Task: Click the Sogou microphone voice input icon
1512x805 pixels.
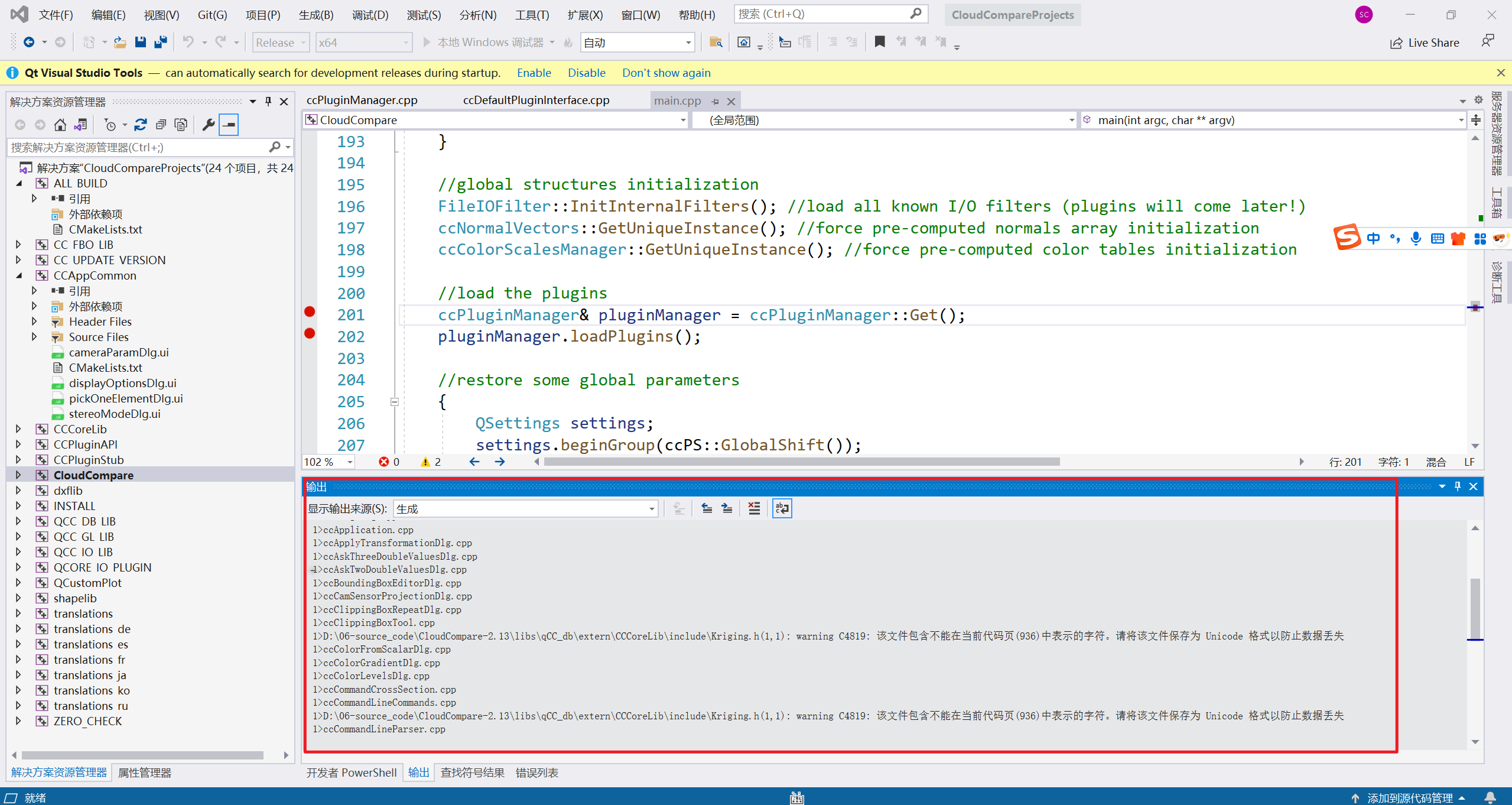Action: 1416,238
